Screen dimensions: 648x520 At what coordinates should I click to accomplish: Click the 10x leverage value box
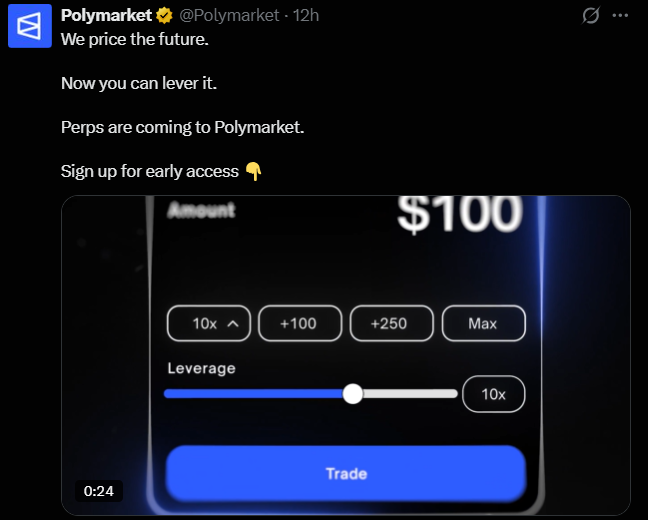coord(493,394)
